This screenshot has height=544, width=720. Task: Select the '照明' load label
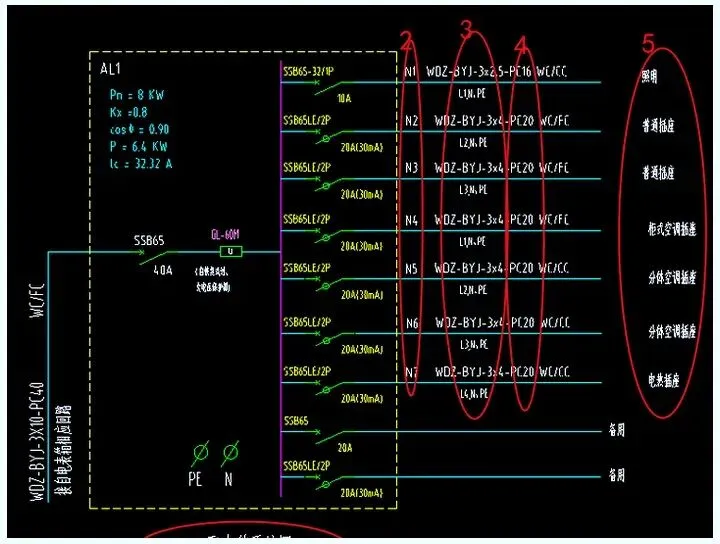[x=649, y=75]
